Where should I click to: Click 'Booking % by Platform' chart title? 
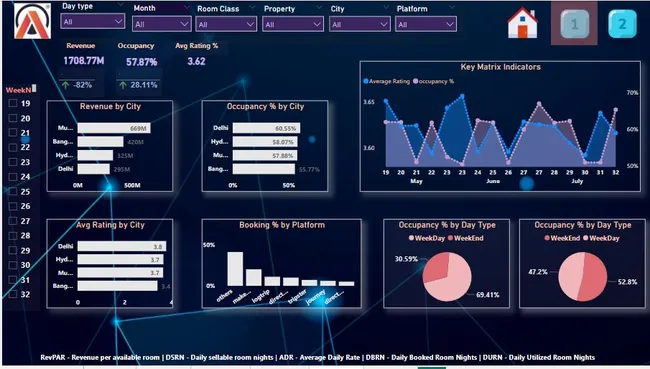pos(282,225)
